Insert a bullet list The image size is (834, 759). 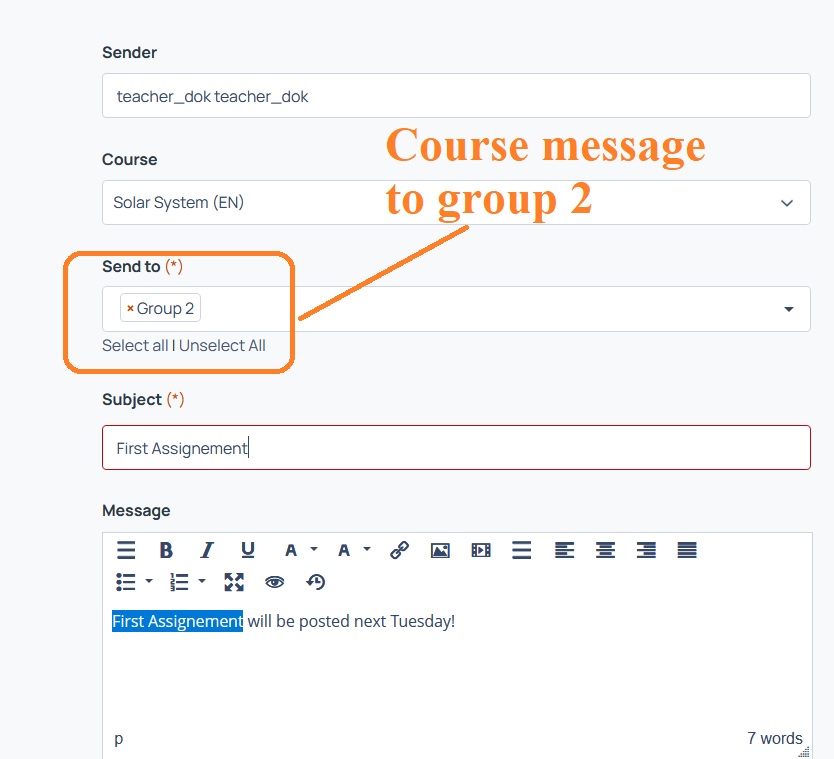pos(126,582)
